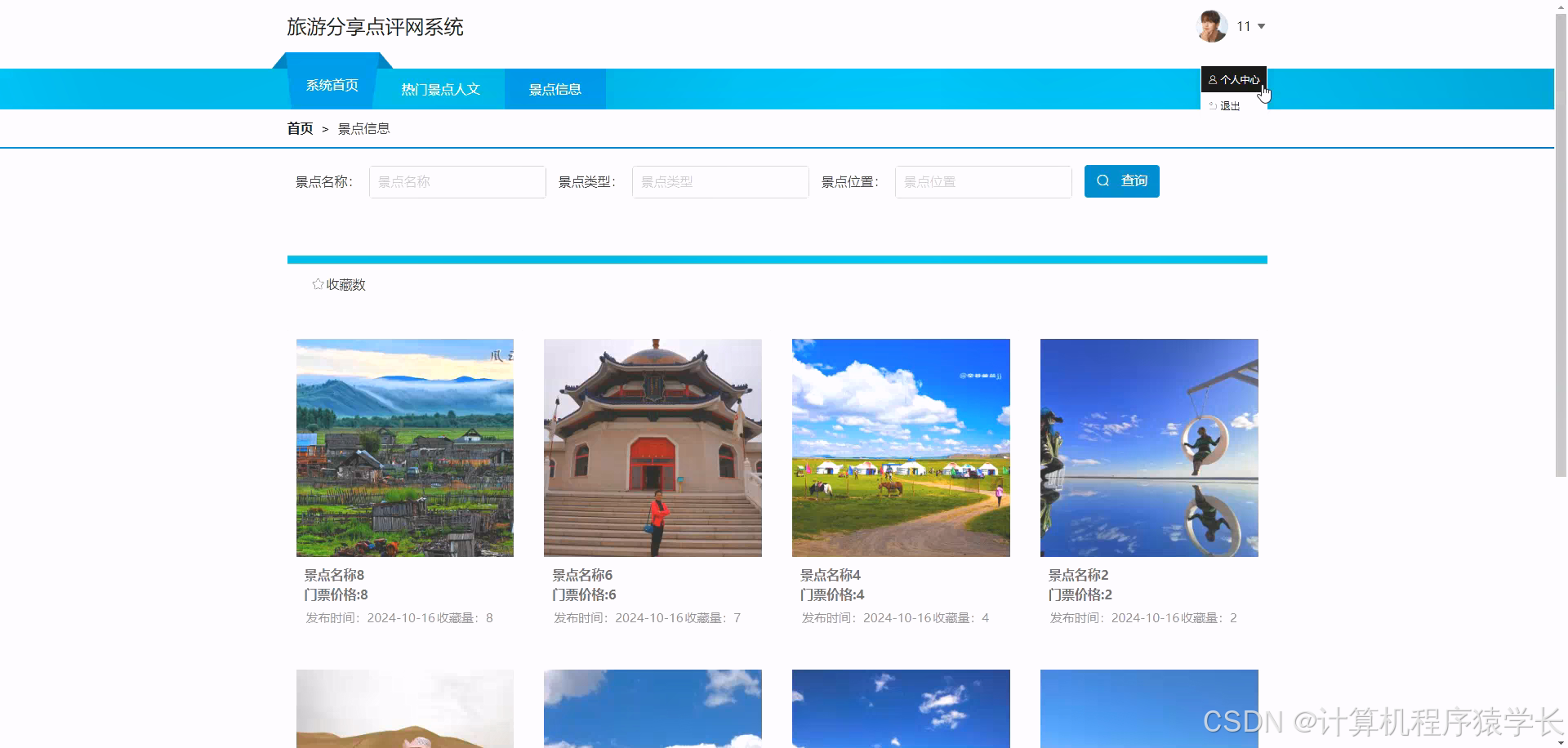
Task: Open the dropdown arrow next to username 11
Action: [x=1262, y=26]
